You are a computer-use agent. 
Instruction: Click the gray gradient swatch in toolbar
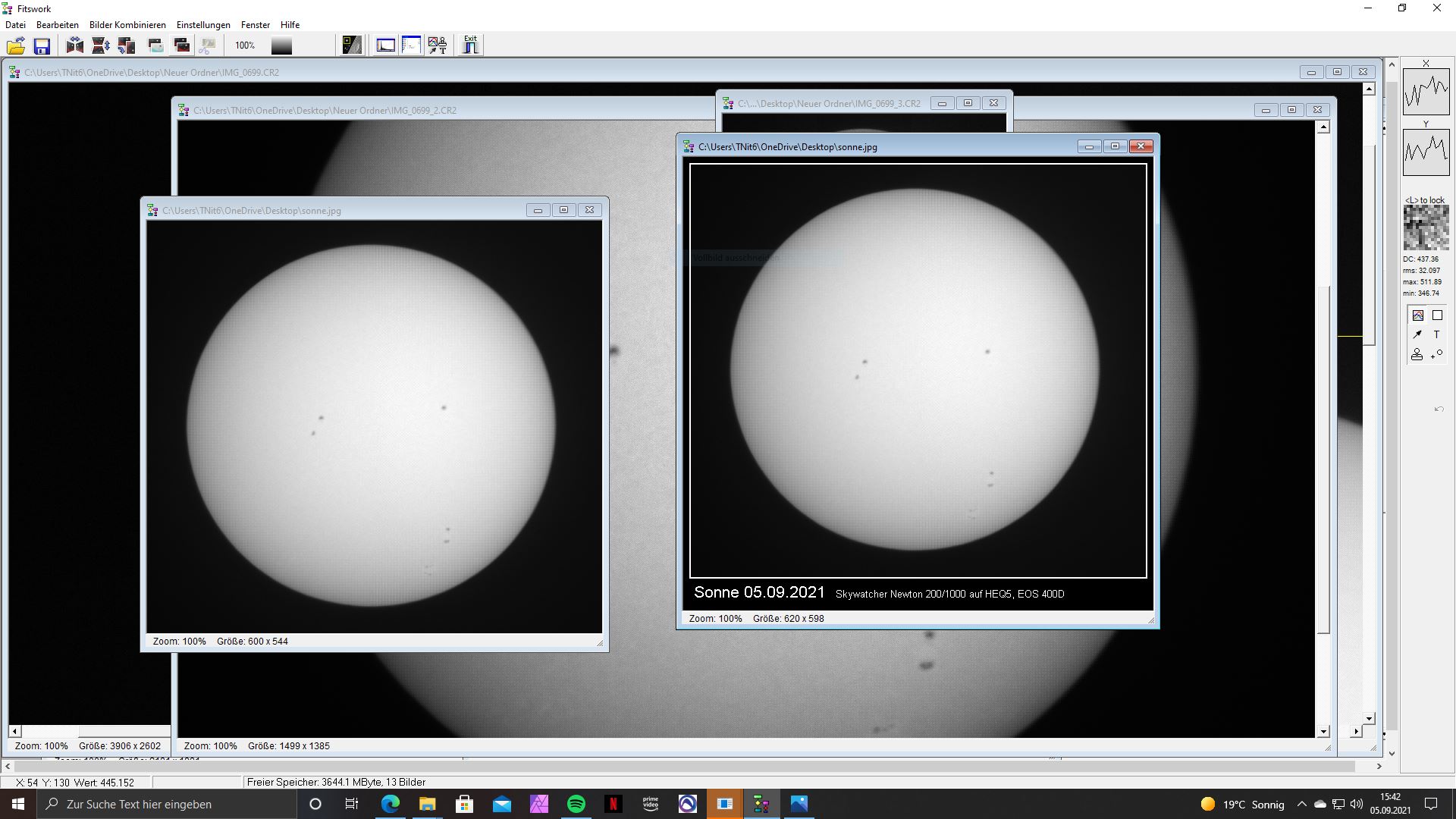[281, 46]
